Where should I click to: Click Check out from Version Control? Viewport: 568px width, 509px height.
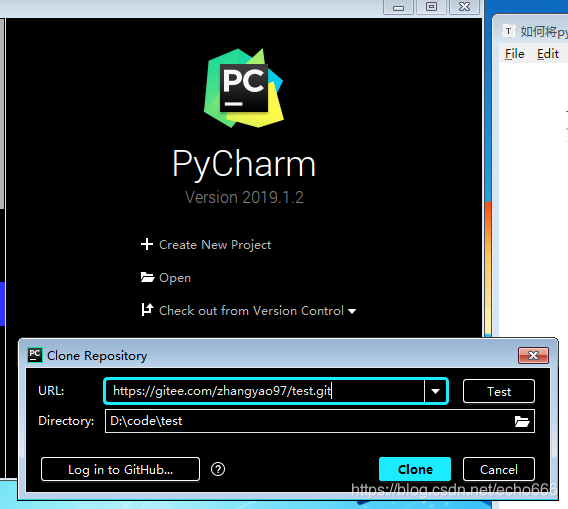[251, 311]
